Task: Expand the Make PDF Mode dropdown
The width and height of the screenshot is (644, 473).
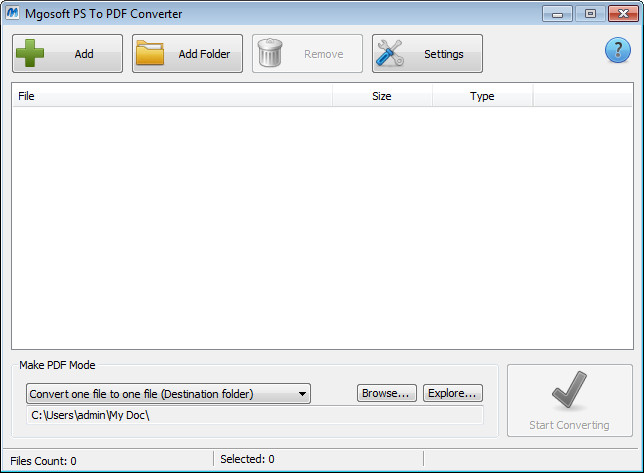Action: (168, 394)
